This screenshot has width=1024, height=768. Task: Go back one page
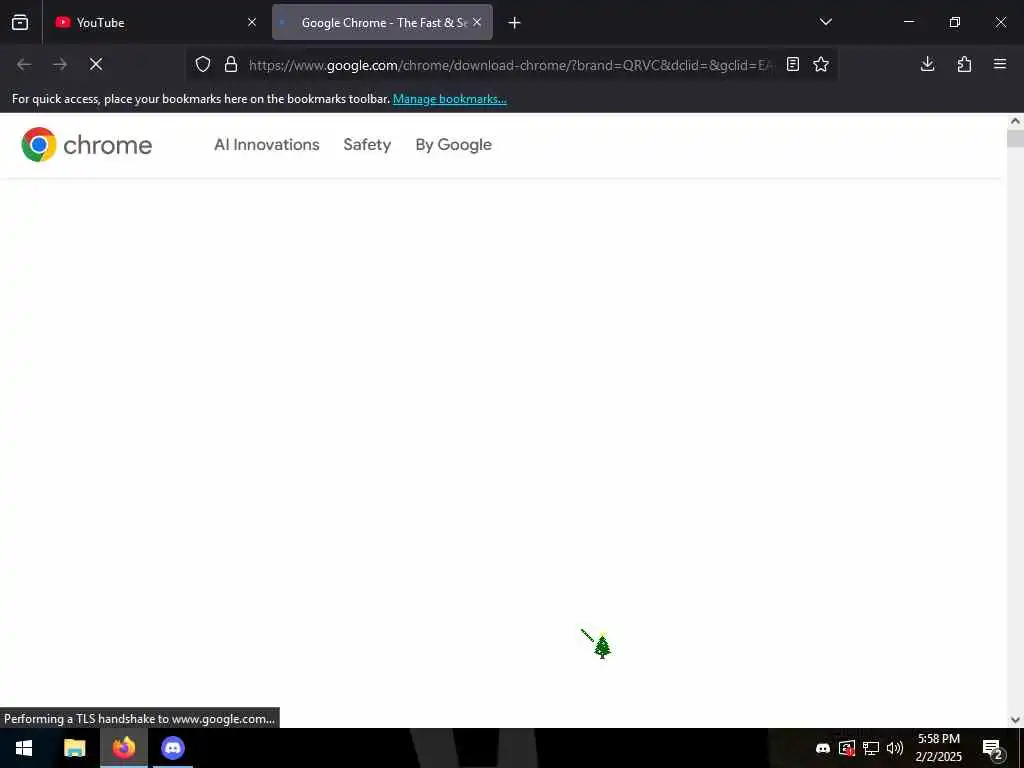coord(24,64)
